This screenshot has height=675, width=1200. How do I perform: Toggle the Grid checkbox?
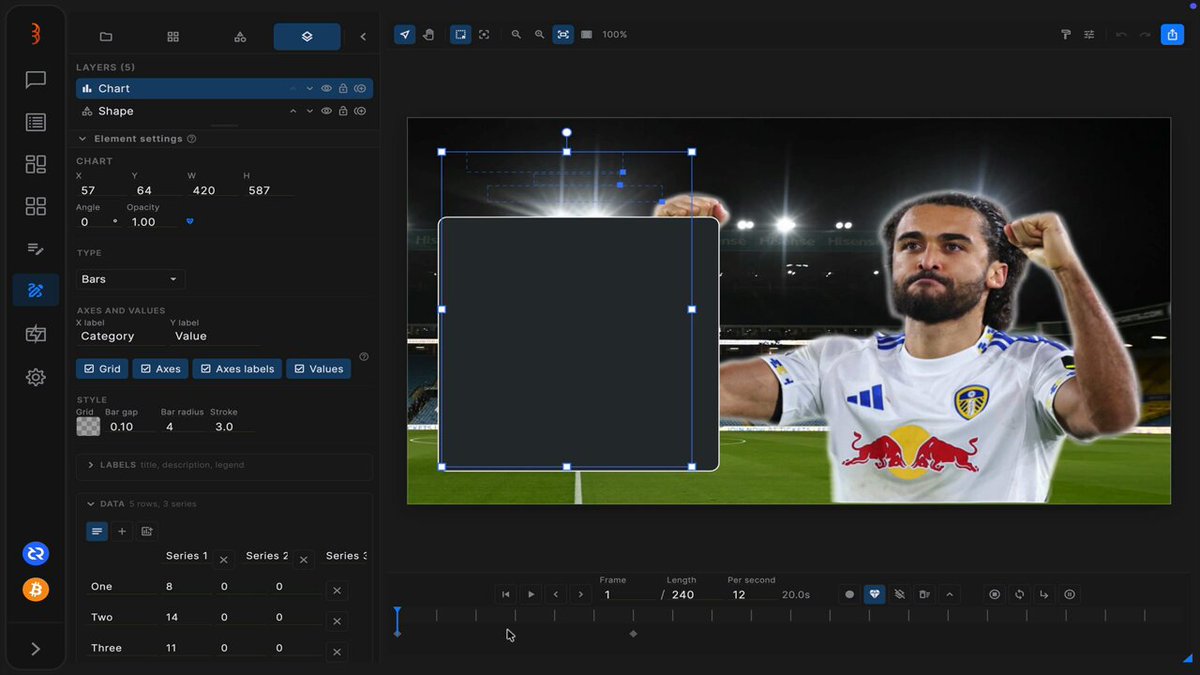click(x=101, y=369)
